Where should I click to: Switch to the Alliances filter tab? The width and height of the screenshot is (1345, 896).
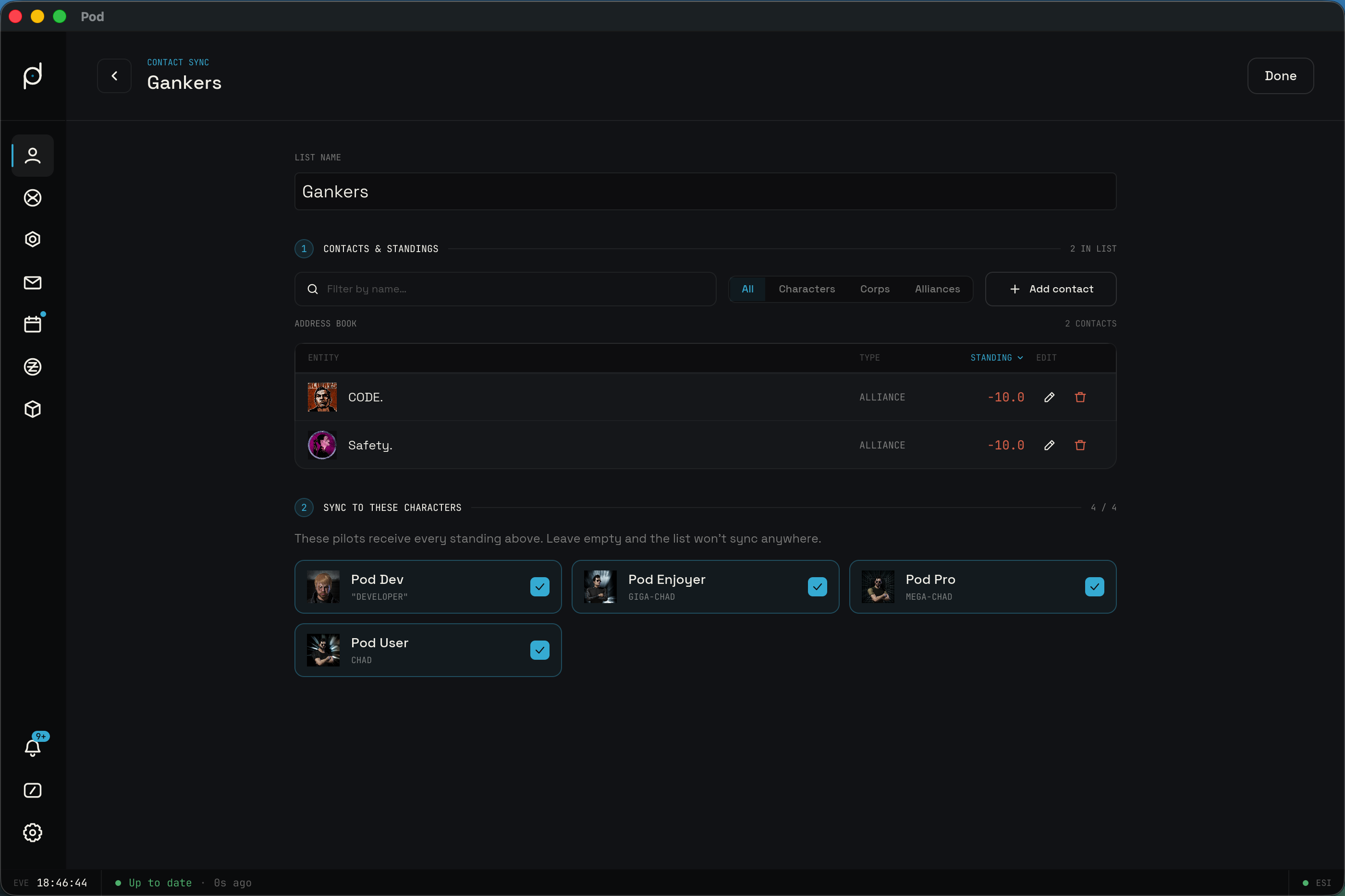pyautogui.click(x=938, y=289)
